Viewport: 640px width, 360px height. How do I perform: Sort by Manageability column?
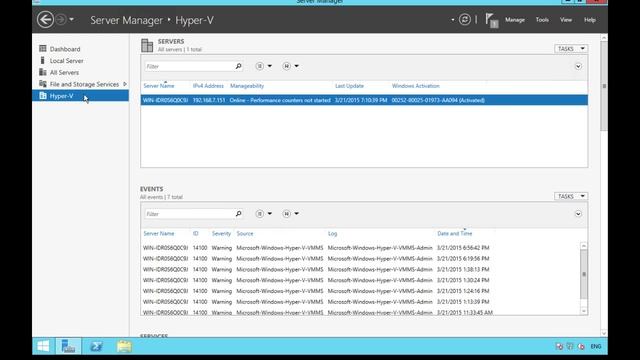[x=247, y=86]
